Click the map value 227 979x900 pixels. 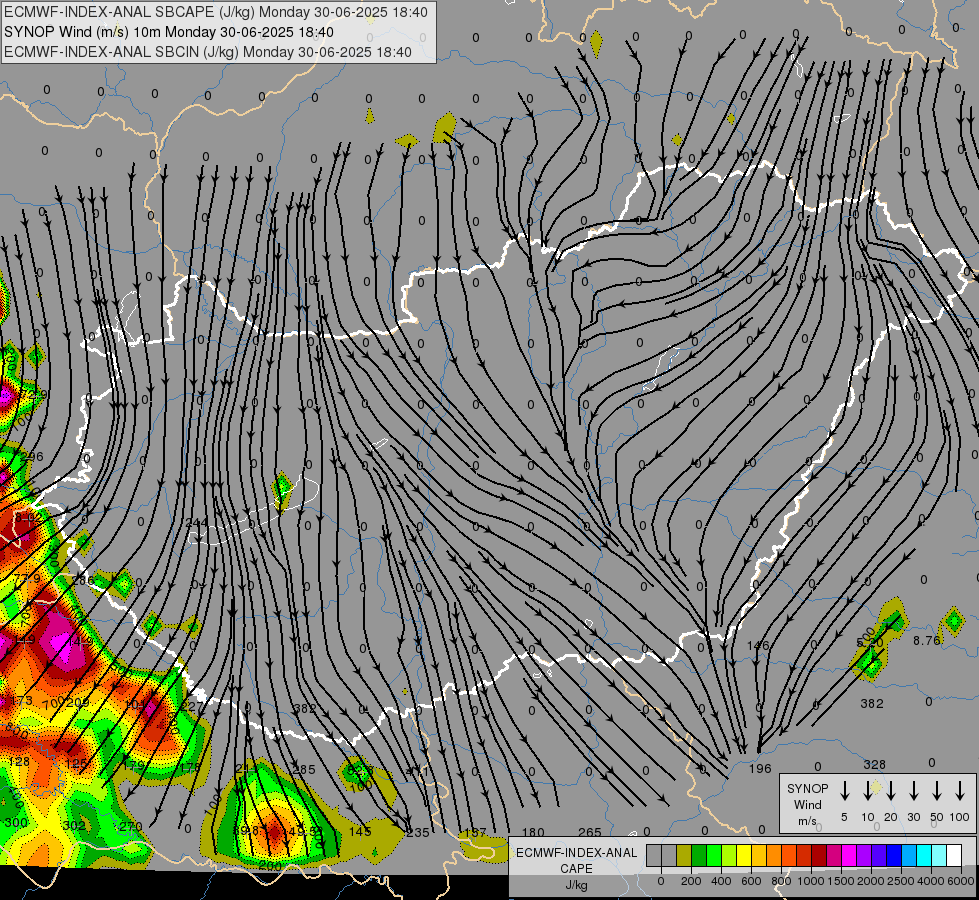(191, 706)
